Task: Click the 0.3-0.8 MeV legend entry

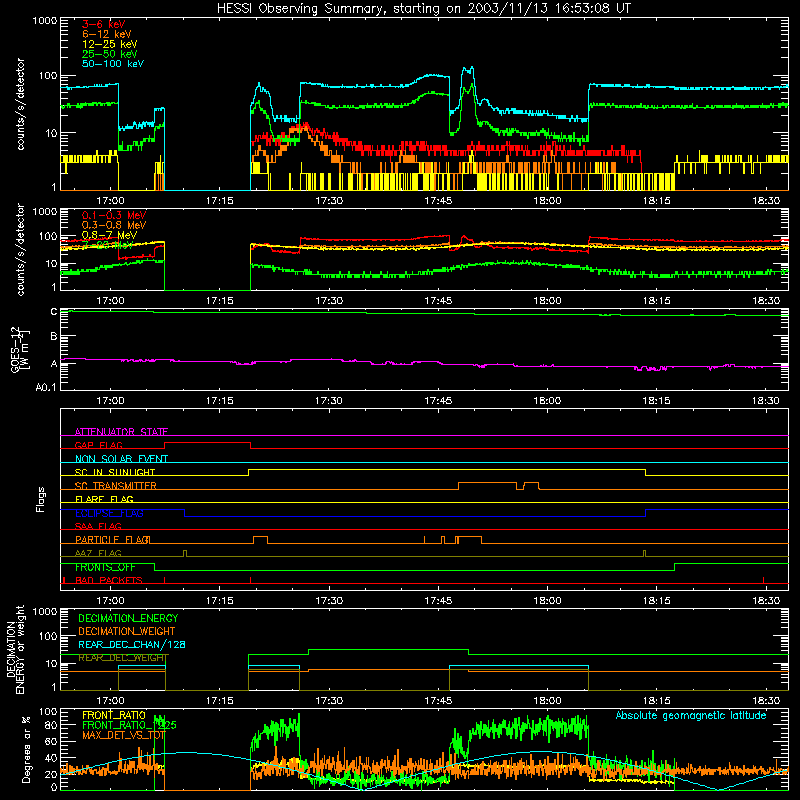Action: click(114, 225)
